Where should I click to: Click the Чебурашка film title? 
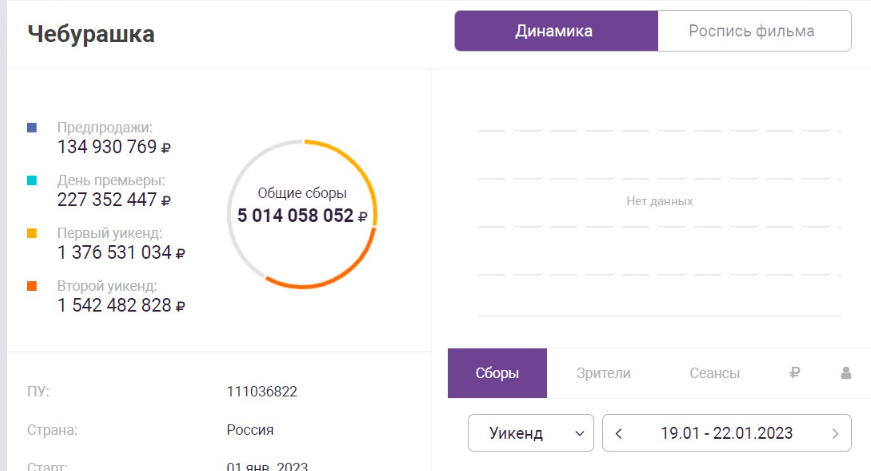(91, 34)
